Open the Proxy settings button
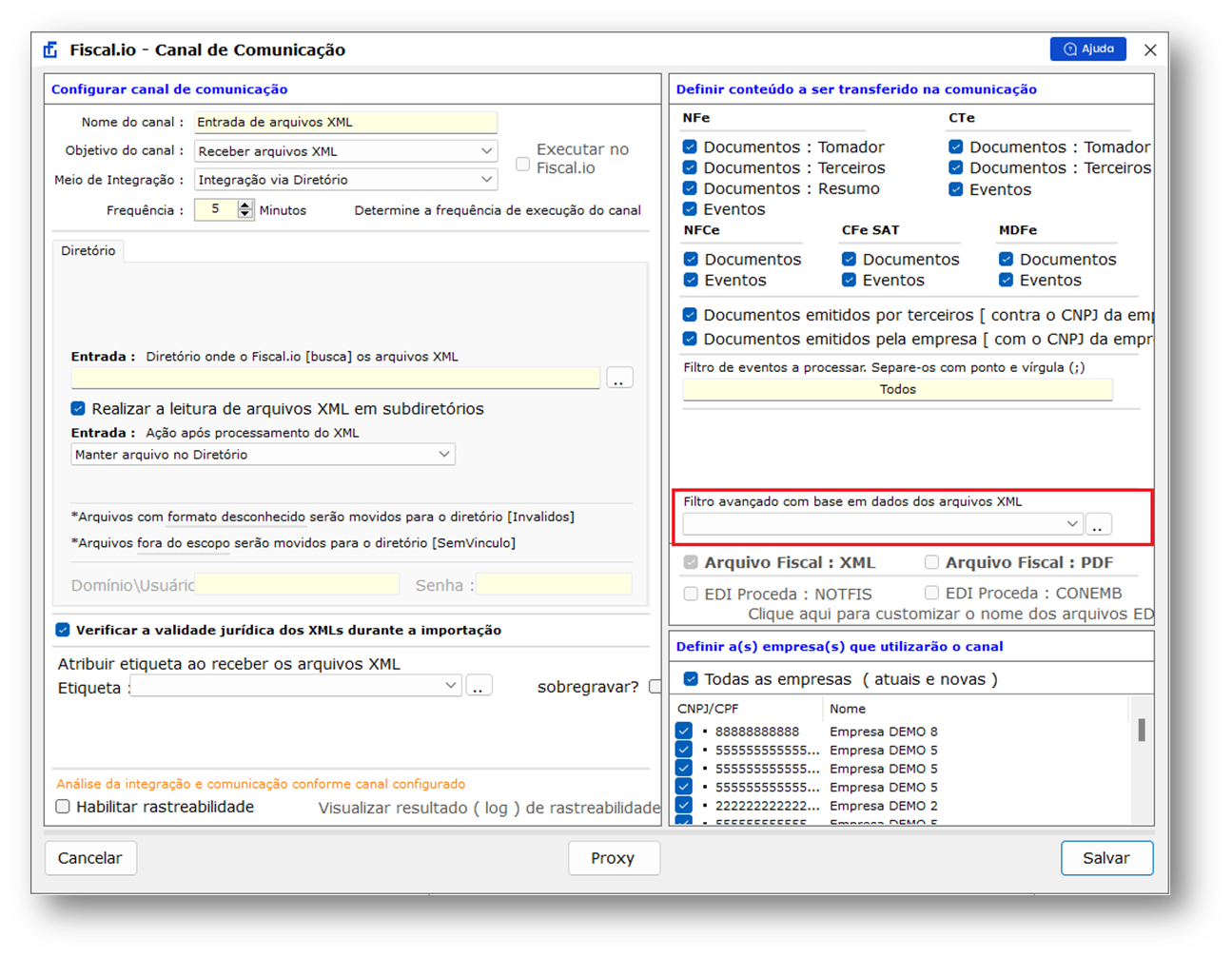 (614, 858)
